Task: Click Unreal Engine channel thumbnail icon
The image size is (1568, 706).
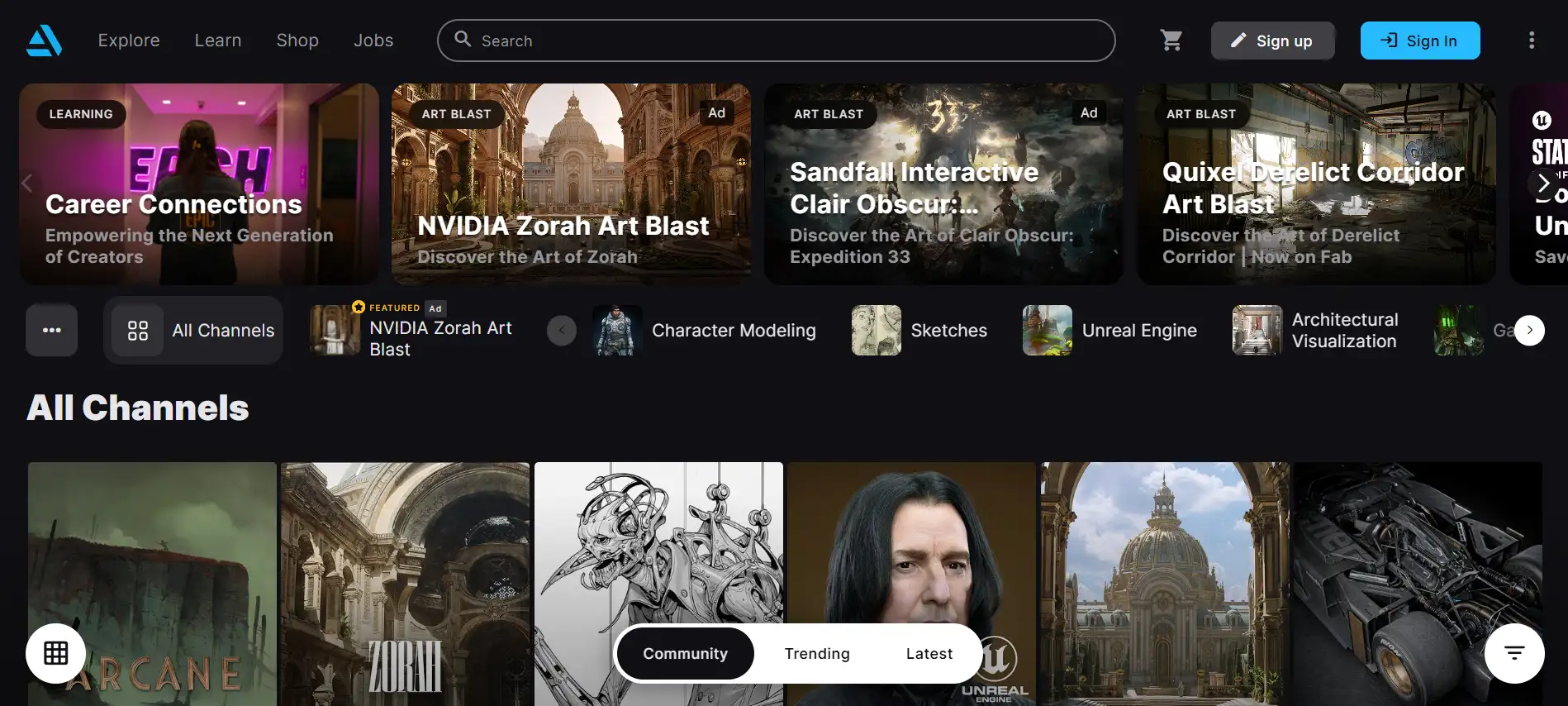Action: [1047, 331]
